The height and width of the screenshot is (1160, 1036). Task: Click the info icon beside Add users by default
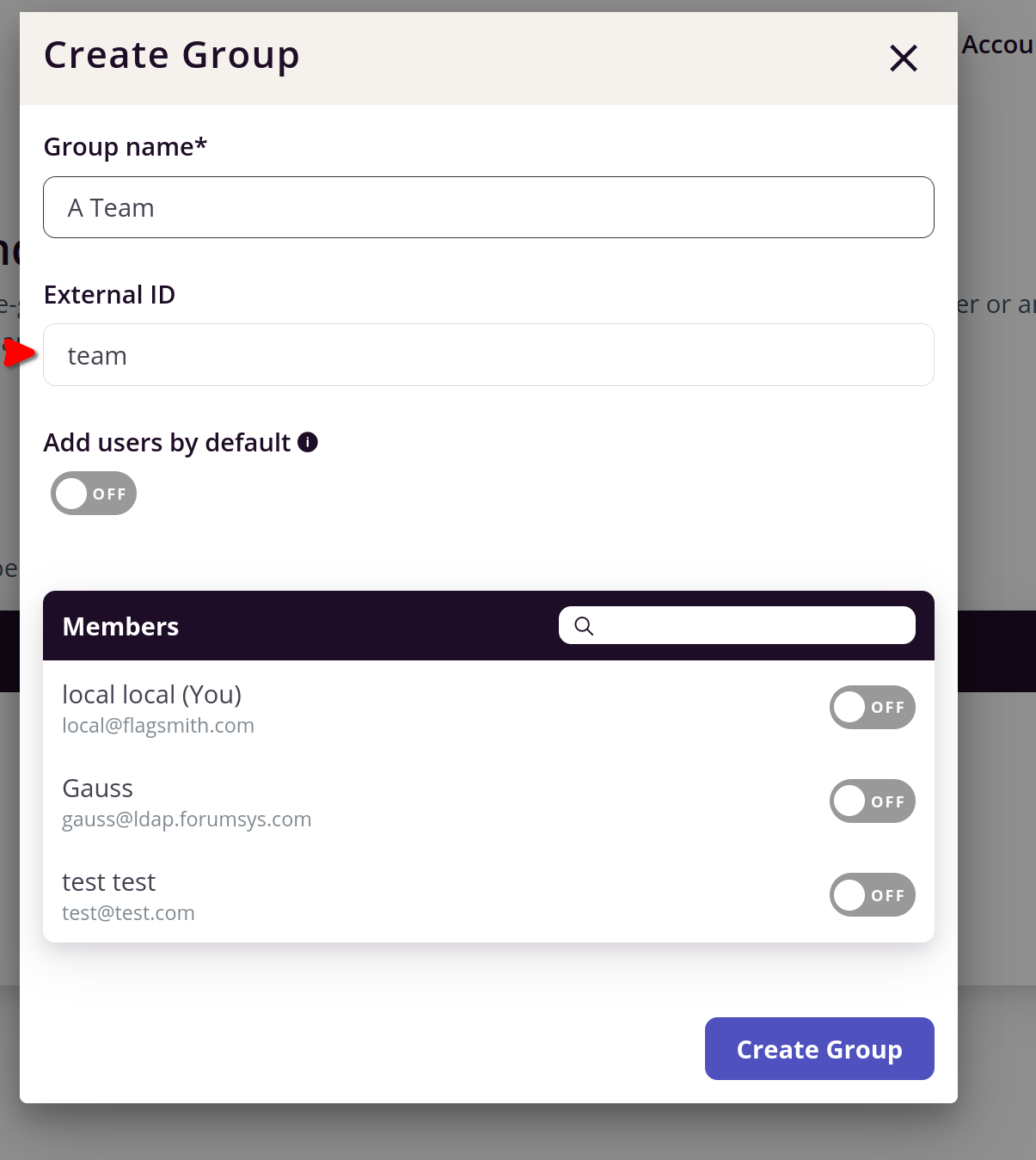(308, 442)
